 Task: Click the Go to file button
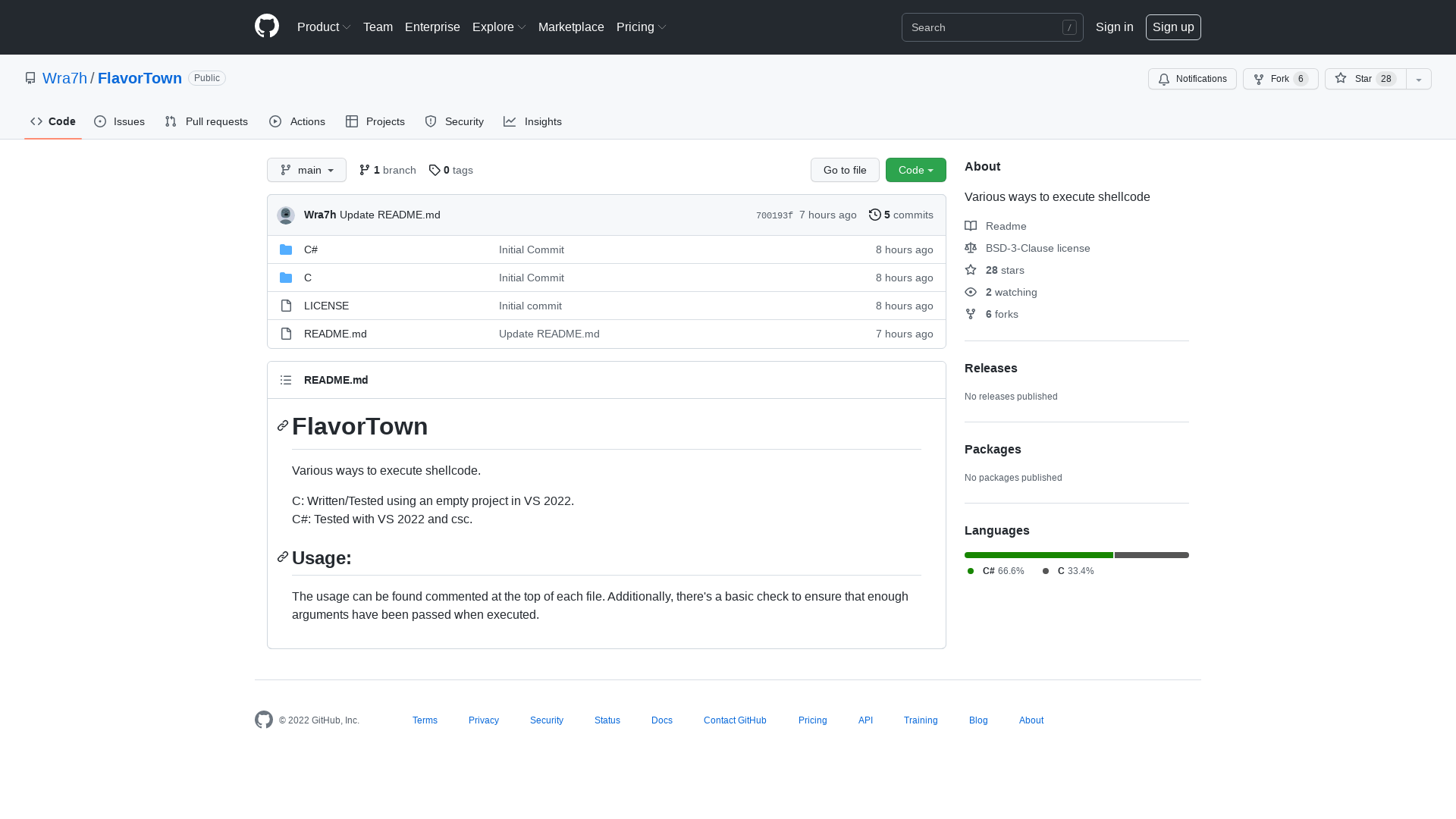[x=845, y=170]
